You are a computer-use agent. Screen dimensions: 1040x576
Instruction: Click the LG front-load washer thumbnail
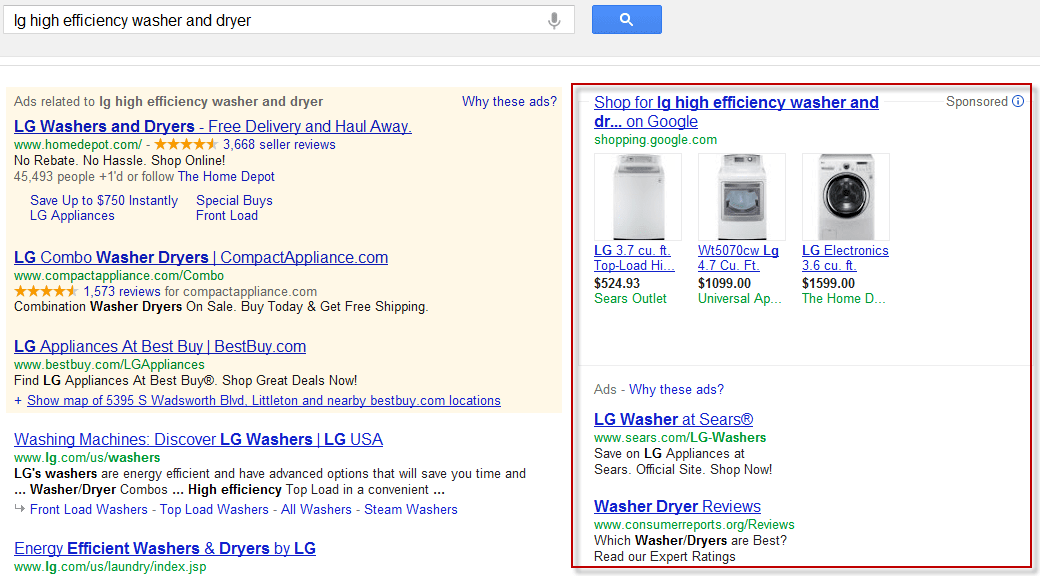click(x=846, y=196)
